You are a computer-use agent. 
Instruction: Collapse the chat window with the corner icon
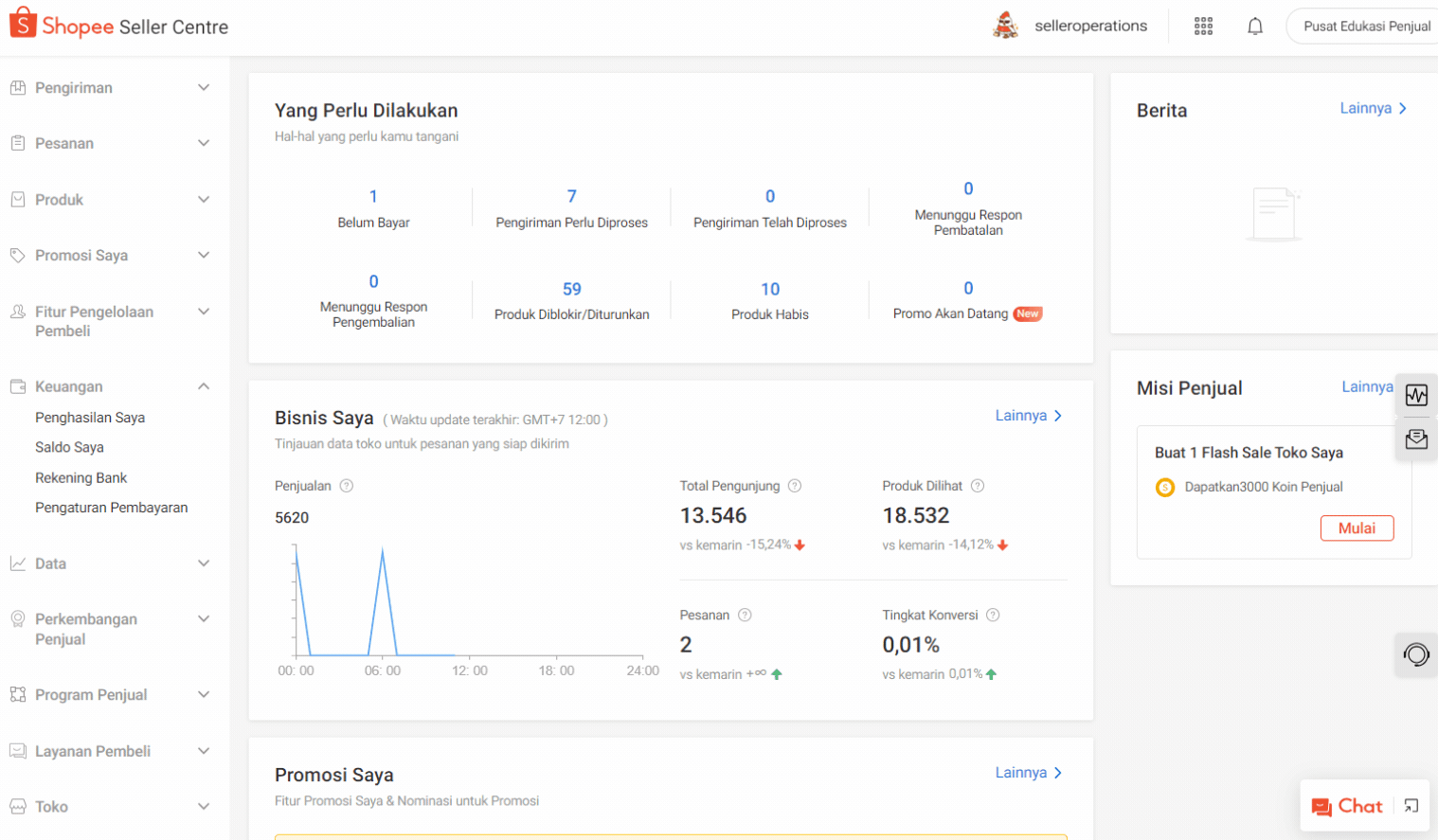(1411, 806)
